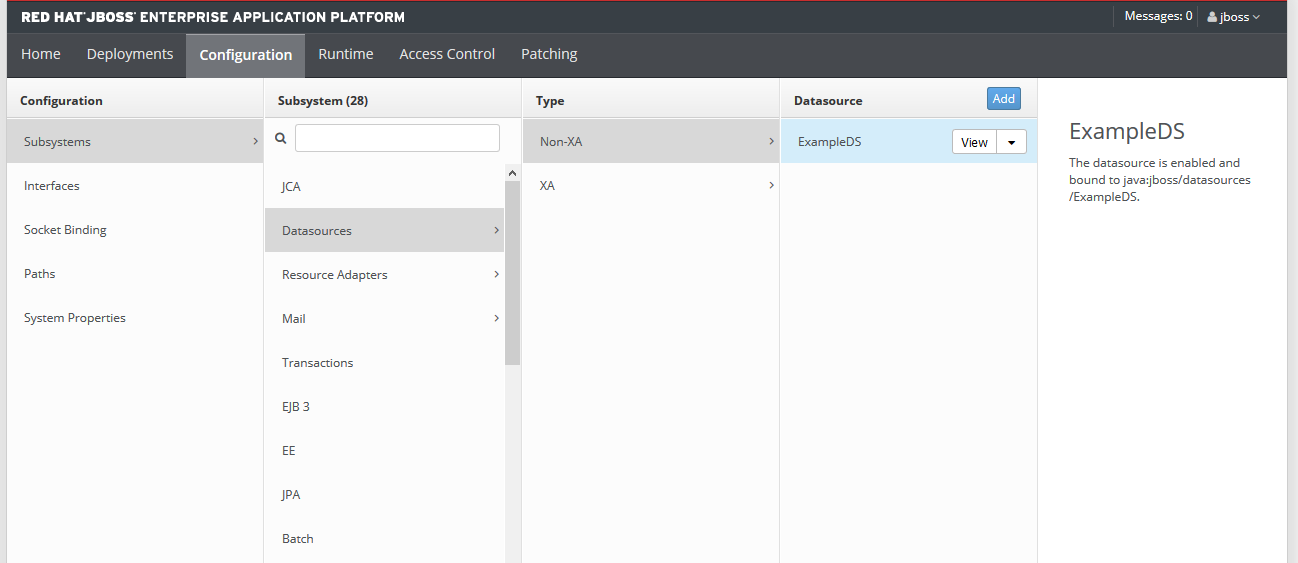
Task: Expand the Subsystems chevron
Action: pyautogui.click(x=256, y=141)
